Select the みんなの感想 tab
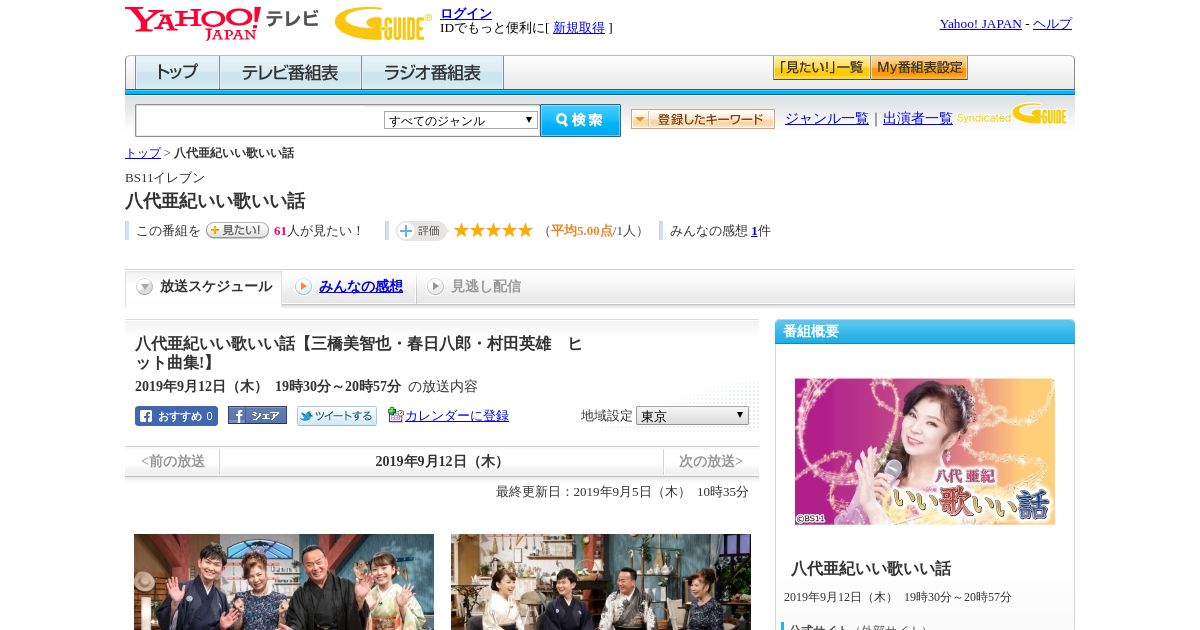Screen dimensions: 1200x630 pyautogui.click(x=349, y=287)
